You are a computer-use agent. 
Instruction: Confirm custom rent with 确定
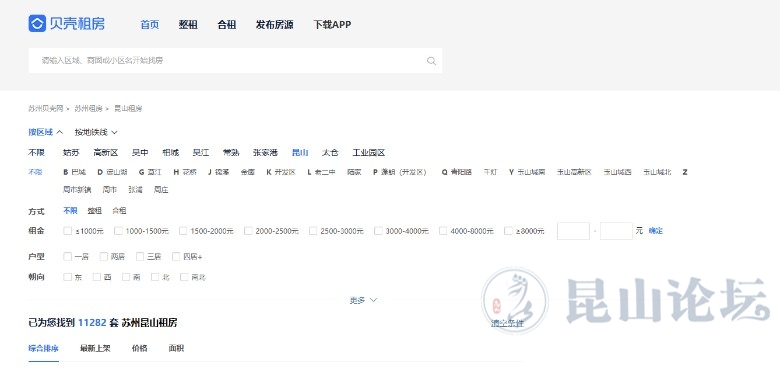click(x=656, y=231)
